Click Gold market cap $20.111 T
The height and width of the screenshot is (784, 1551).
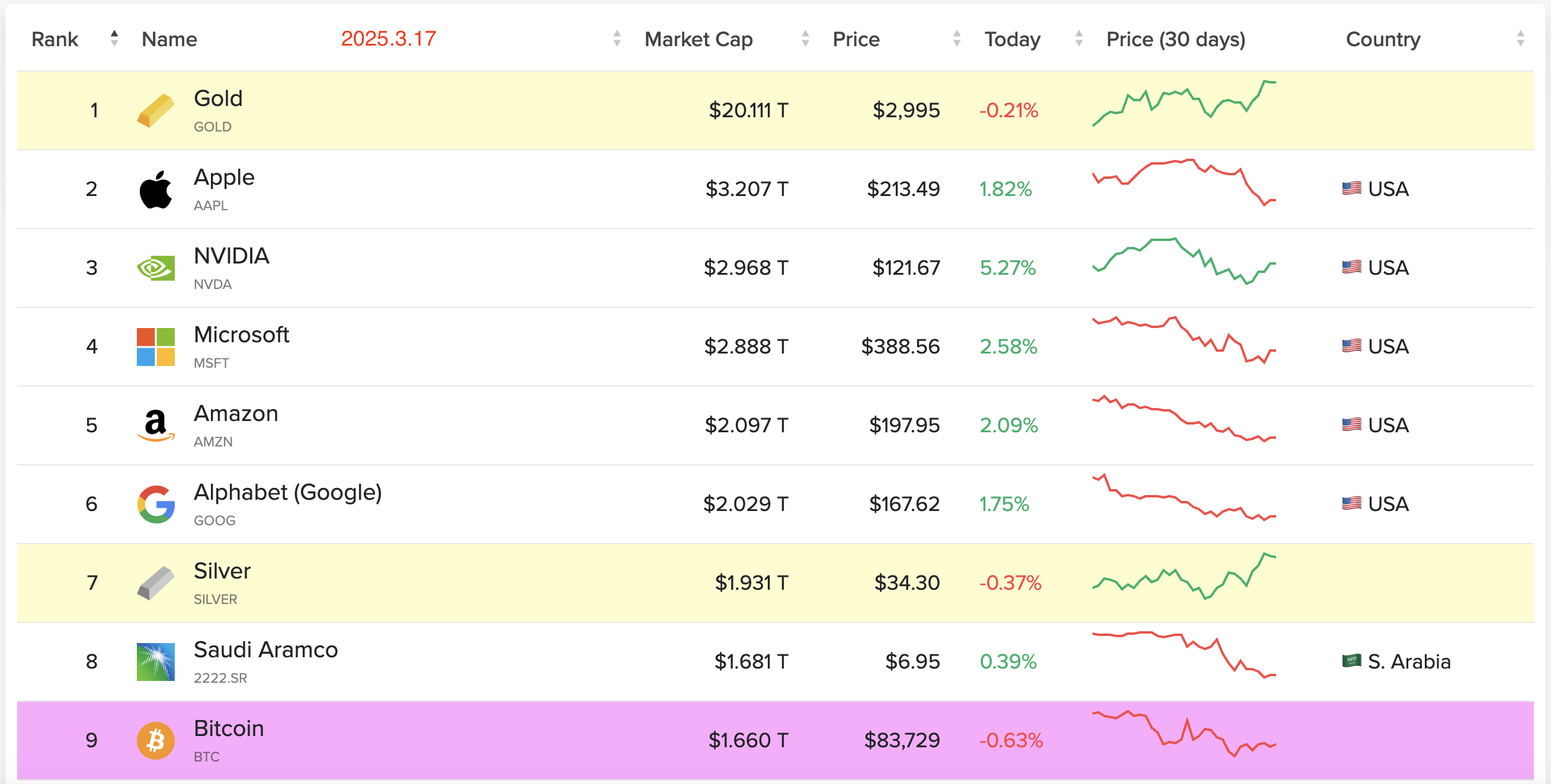[x=748, y=111]
